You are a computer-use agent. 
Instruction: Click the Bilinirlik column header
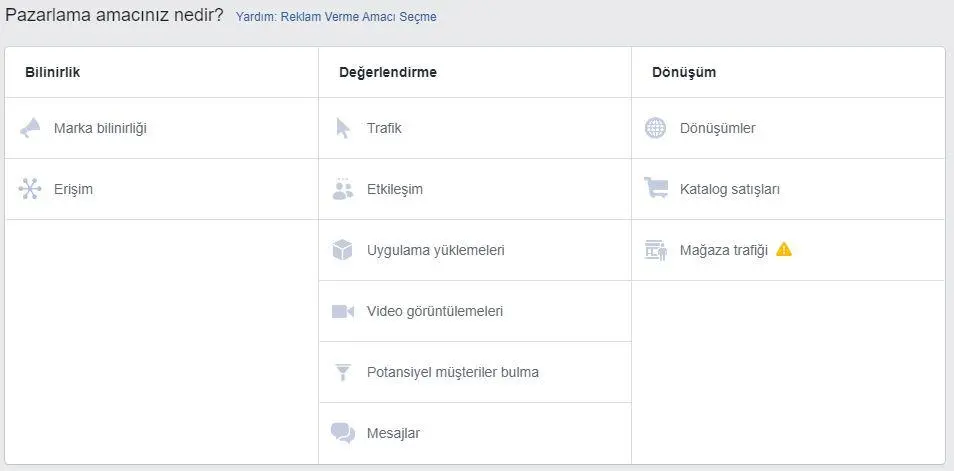pyautogui.click(x=52, y=72)
